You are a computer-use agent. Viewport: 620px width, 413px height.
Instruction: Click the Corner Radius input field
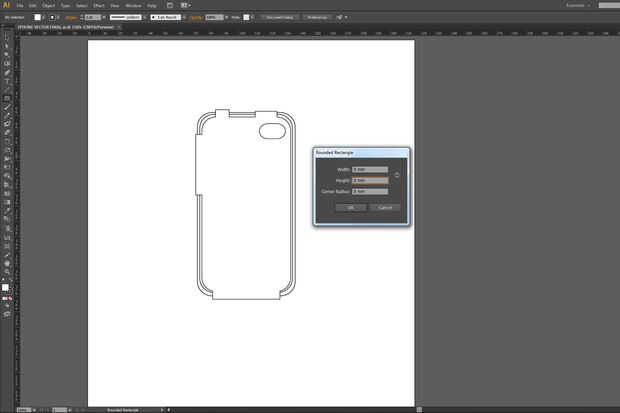coord(369,191)
